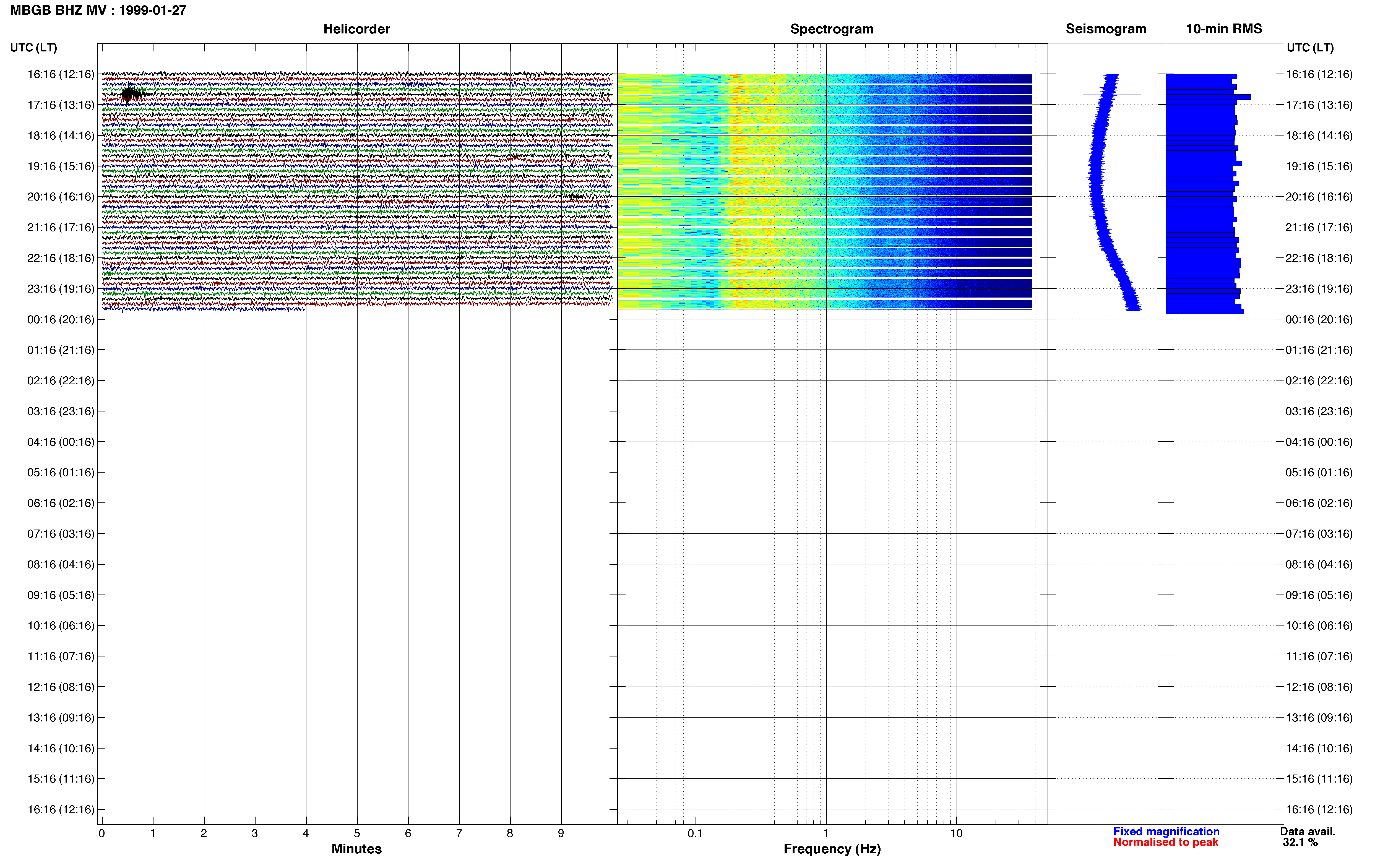The width and height of the screenshot is (1388, 868).
Task: Click the helicorder minute tick label '9'
Action: 561,833
